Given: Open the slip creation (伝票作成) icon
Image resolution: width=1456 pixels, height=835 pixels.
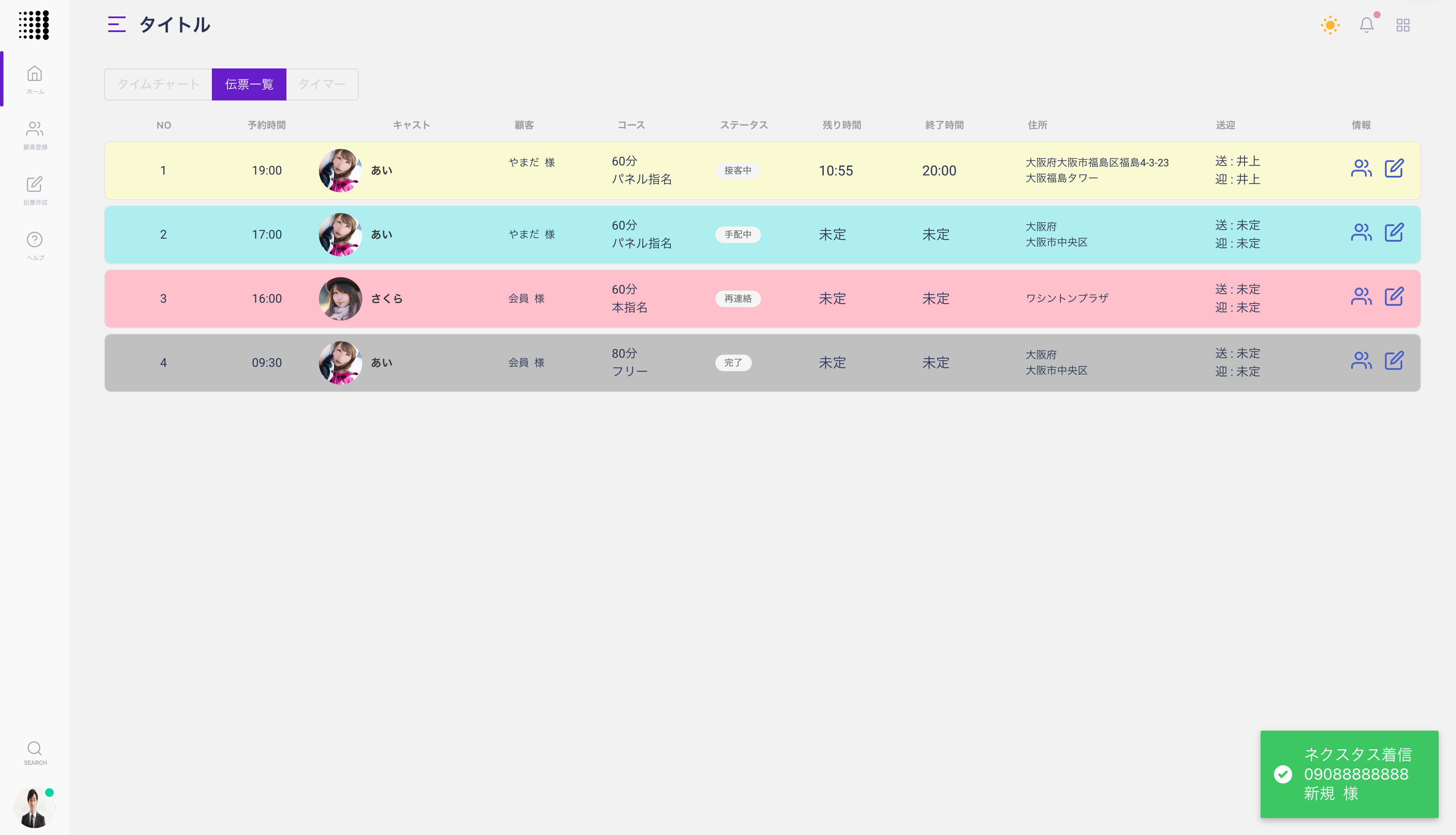Looking at the screenshot, I should click(x=34, y=184).
